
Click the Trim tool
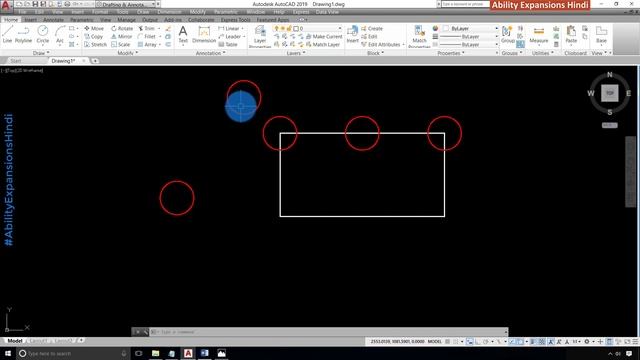[146, 29]
